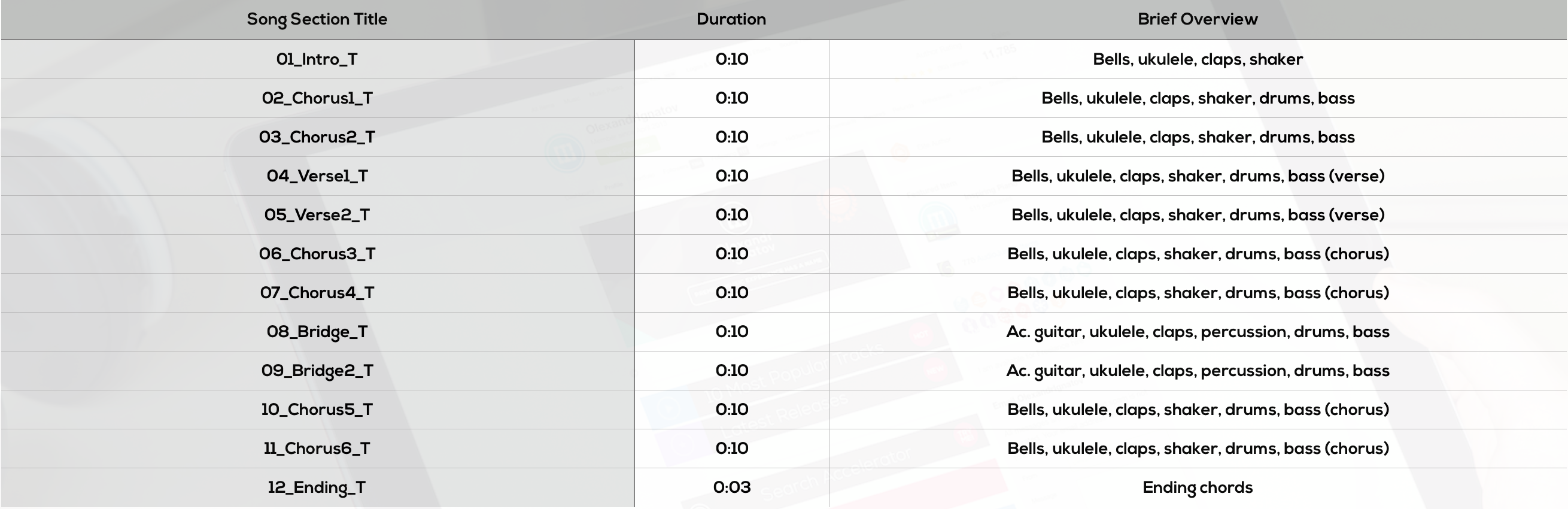The image size is (1568, 509).
Task: Click the 04_Verse1_T section title
Action: click(x=317, y=177)
